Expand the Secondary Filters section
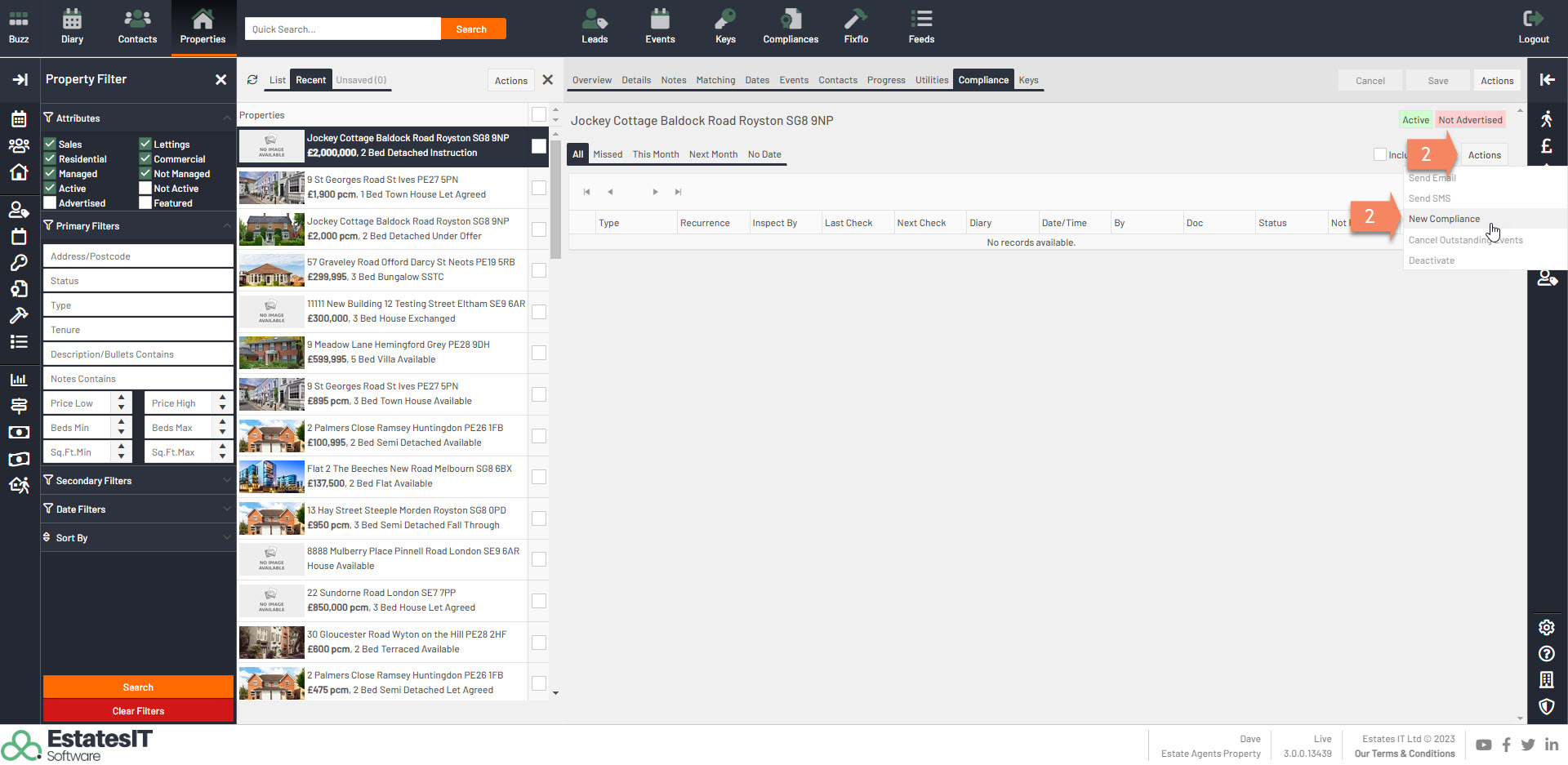The image size is (1568, 765). click(137, 481)
